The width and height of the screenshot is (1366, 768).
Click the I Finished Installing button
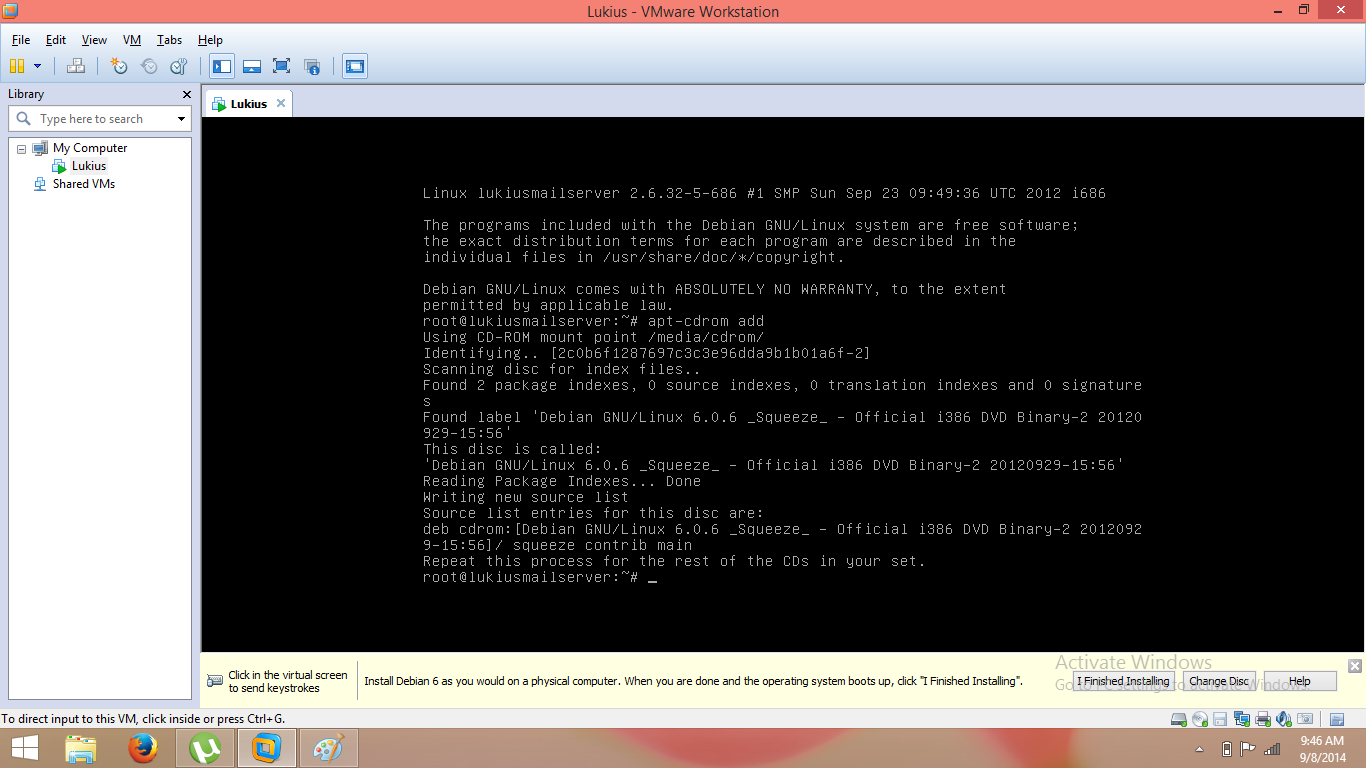(x=1123, y=681)
